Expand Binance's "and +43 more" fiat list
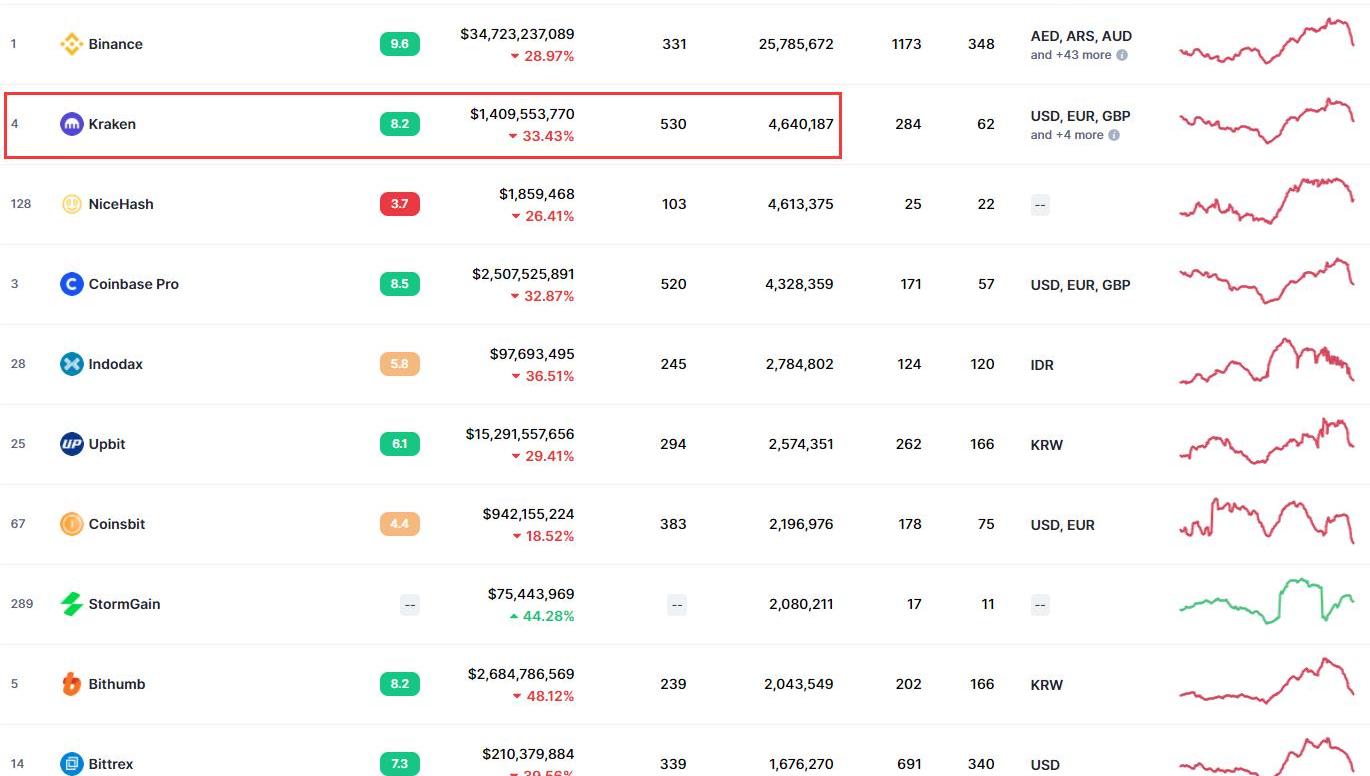1370x776 pixels. 1070,55
